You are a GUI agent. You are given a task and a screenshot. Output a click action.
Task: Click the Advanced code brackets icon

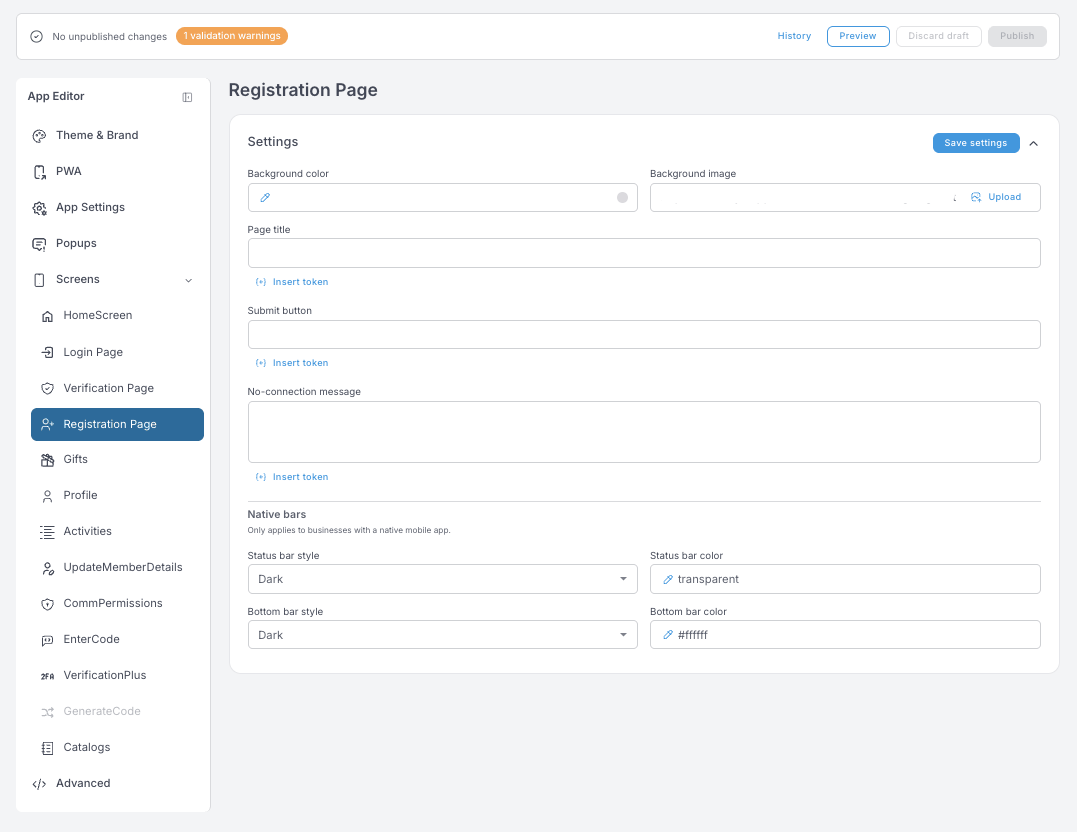[39, 784]
